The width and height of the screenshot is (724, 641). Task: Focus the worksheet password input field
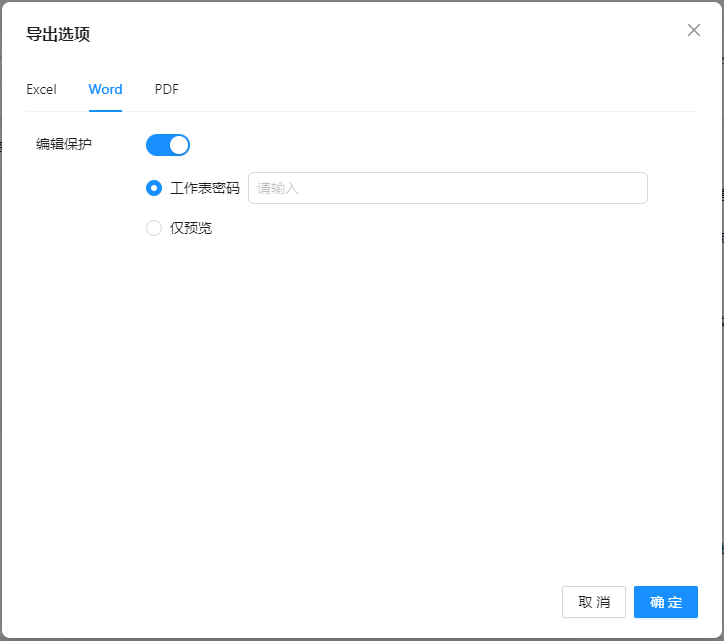click(x=447, y=188)
